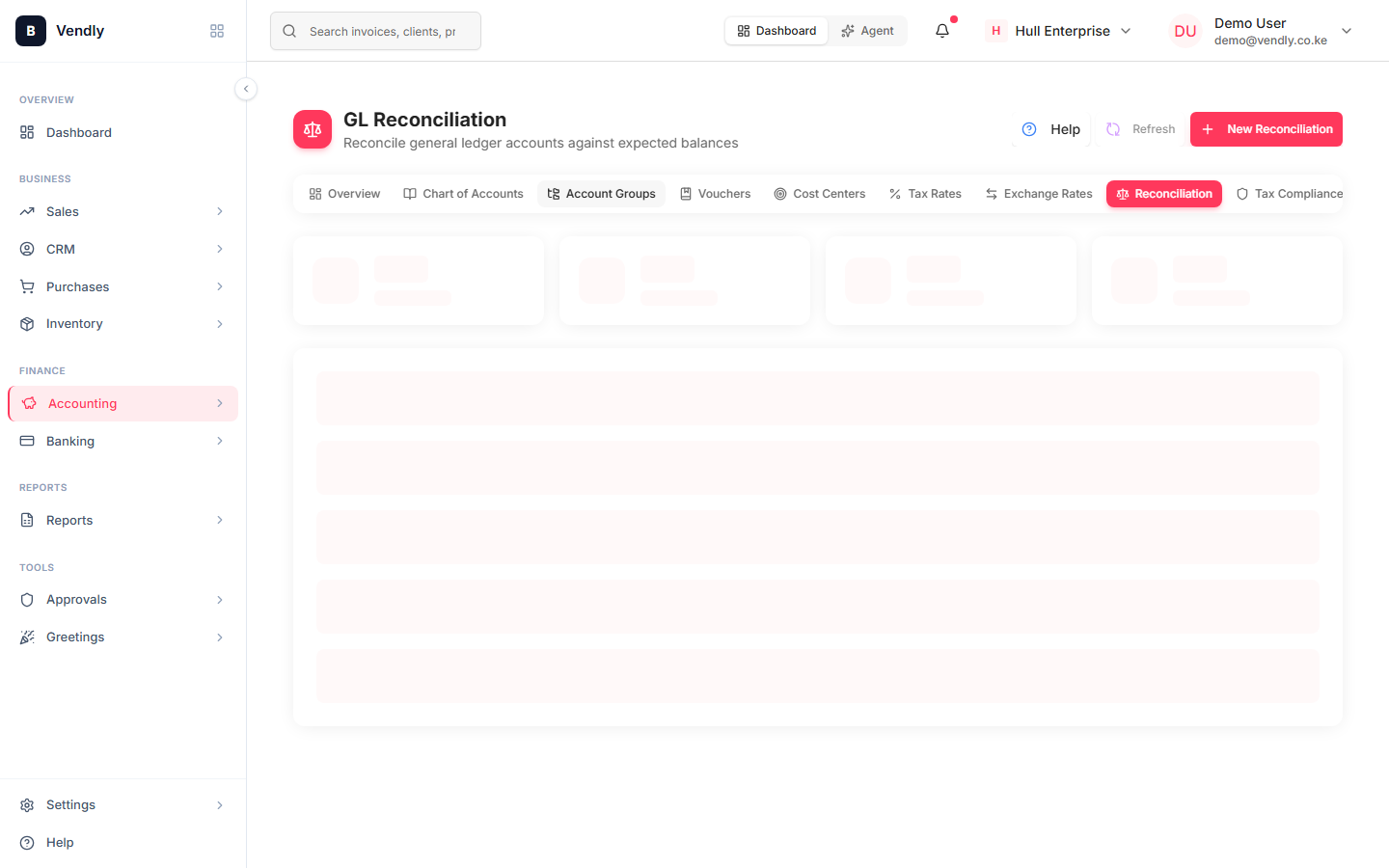Click the search magnifier icon
Image resolution: width=1389 pixels, height=868 pixels.
(x=289, y=31)
